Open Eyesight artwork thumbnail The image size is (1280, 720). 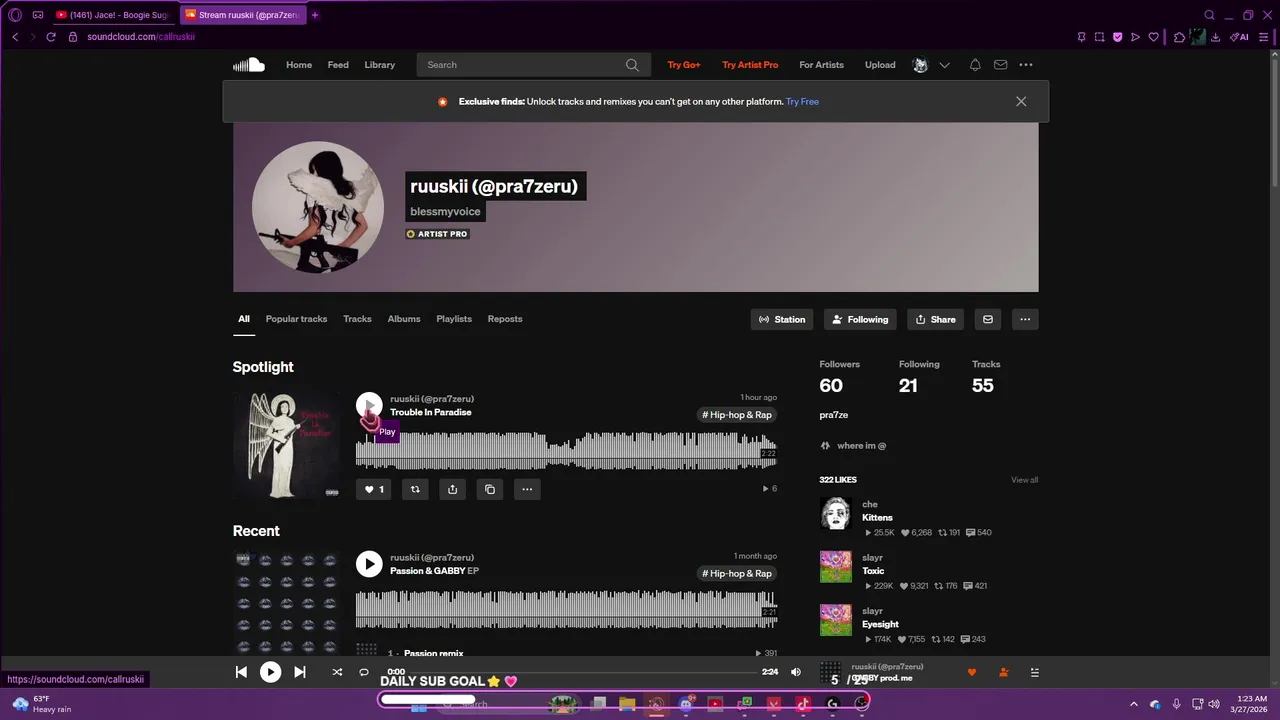[836, 620]
